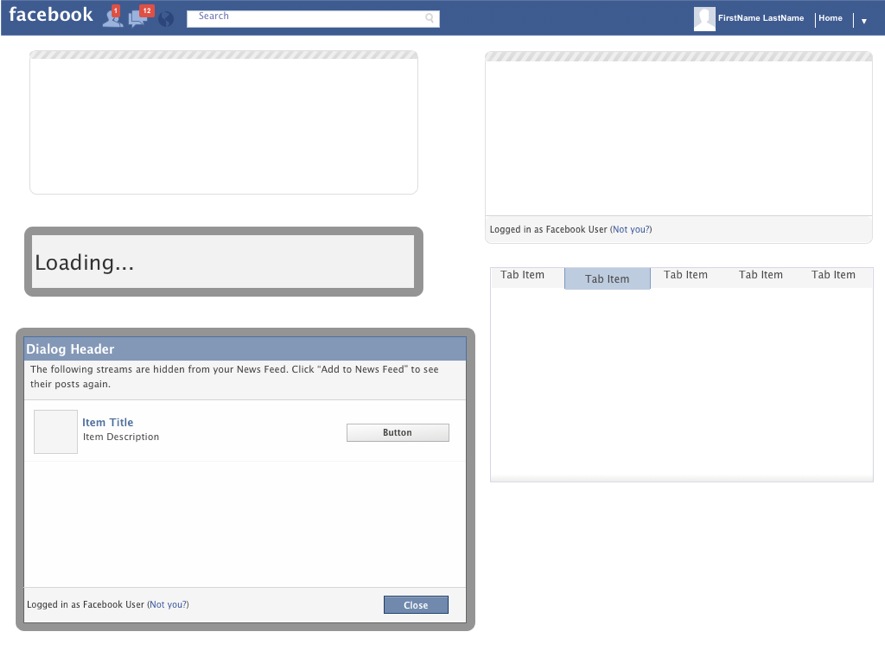The image size is (885, 664).
Task: Click the facebook logo
Action: pos(50,14)
